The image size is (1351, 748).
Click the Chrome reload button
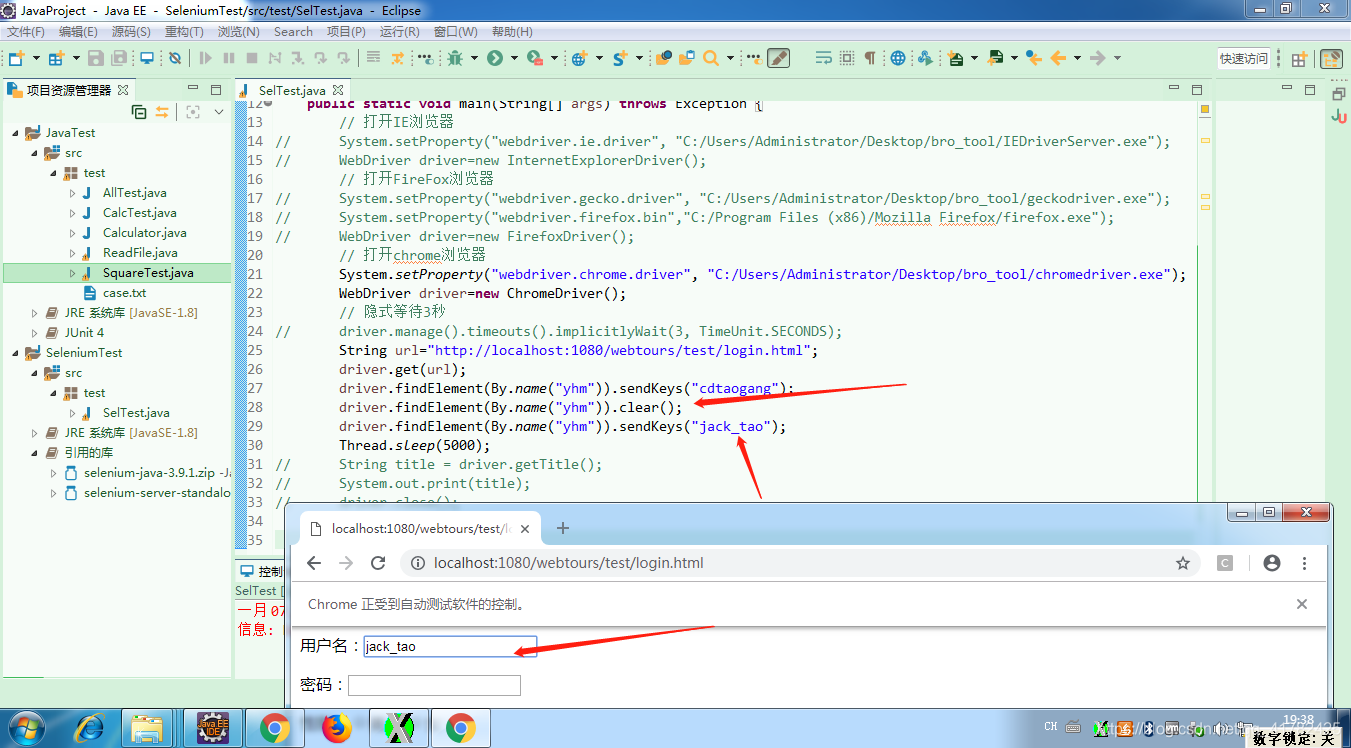(x=378, y=563)
